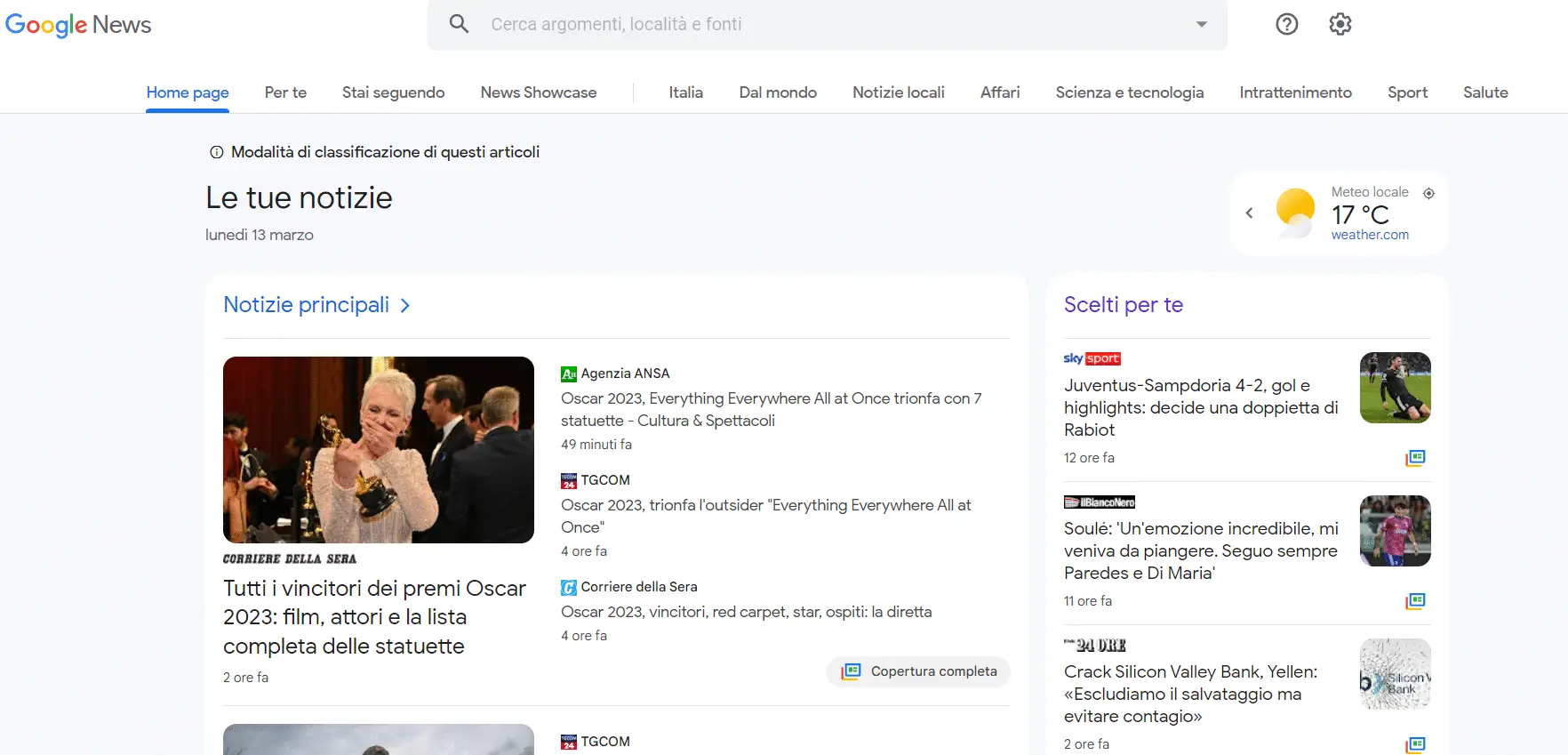1568x755 pixels.
Task: Click the first TGCOM source icon
Action: 569,481
